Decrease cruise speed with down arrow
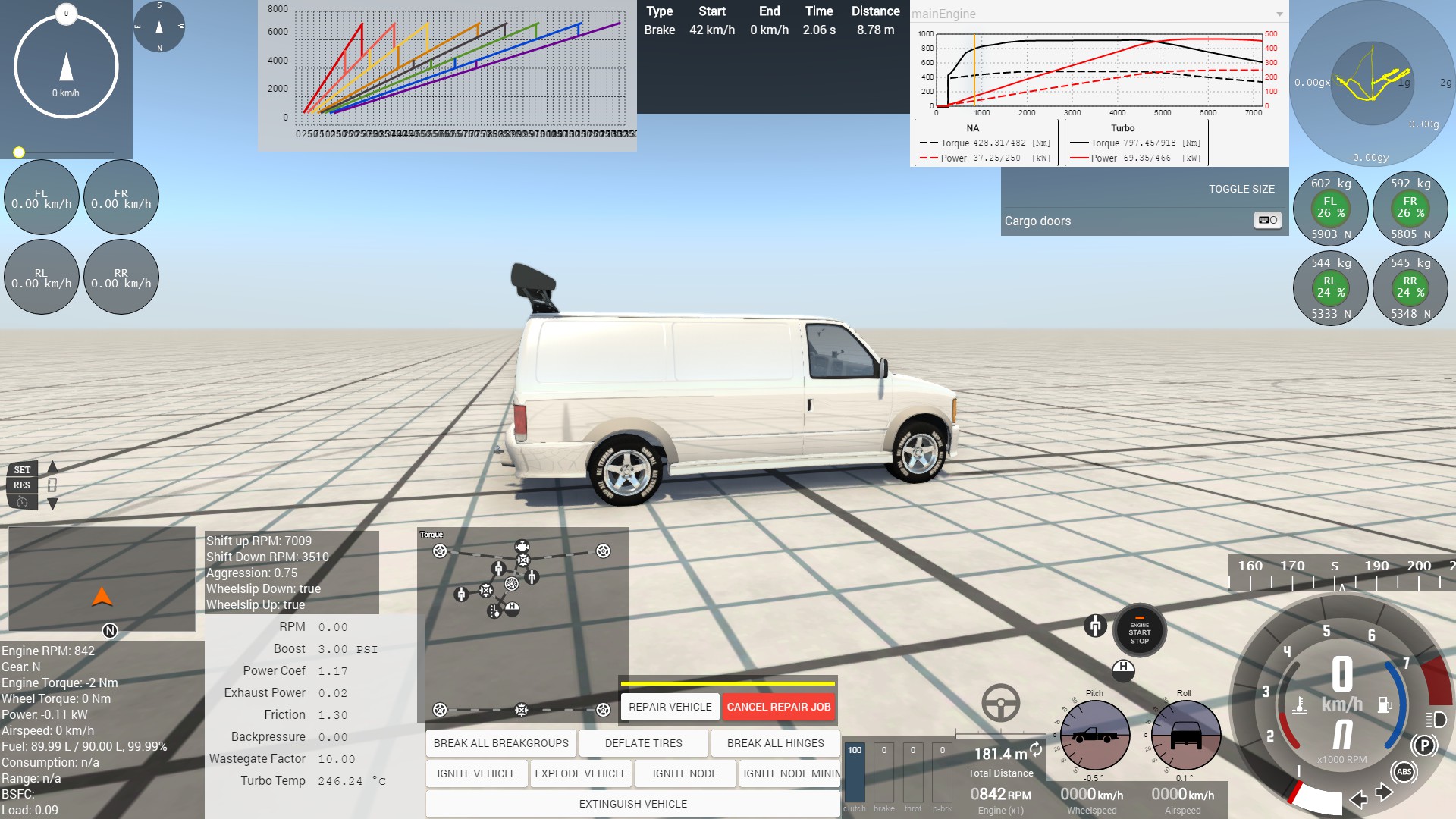The image size is (1456, 819). 52,504
